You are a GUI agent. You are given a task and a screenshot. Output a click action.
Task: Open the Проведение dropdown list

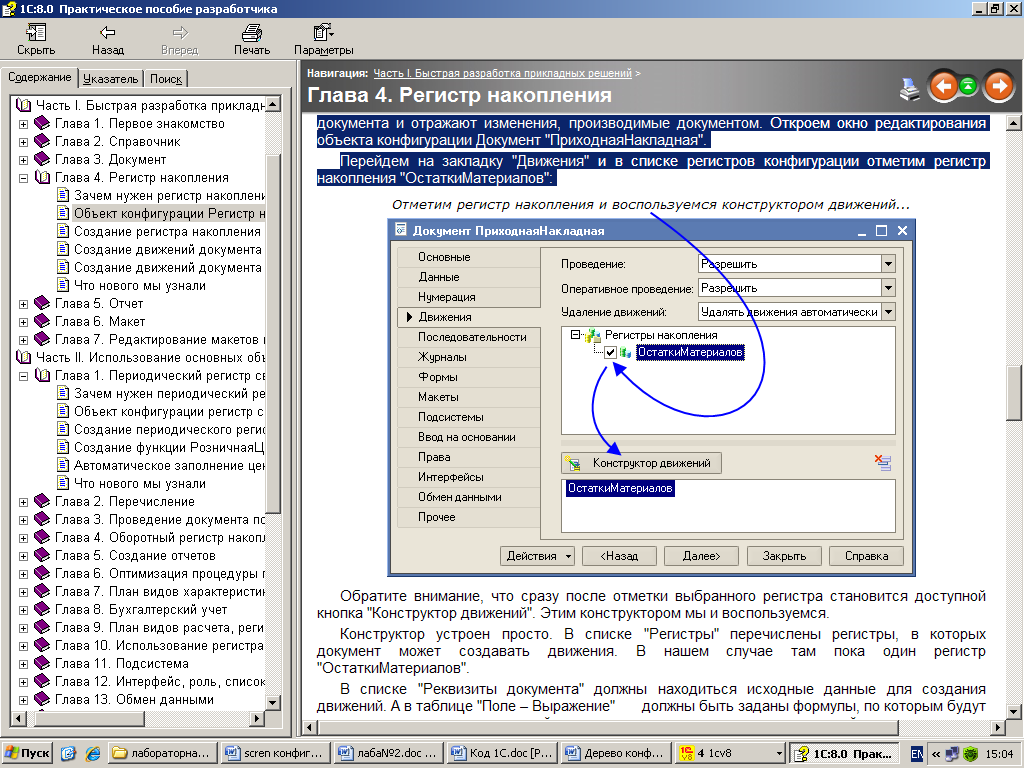[x=888, y=264]
